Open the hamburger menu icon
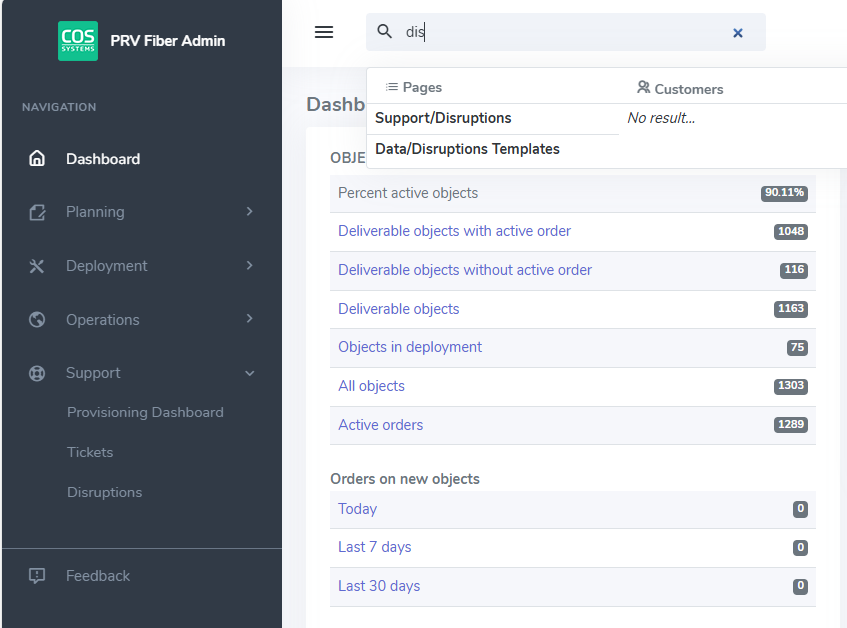This screenshot has width=847, height=628. (x=324, y=32)
